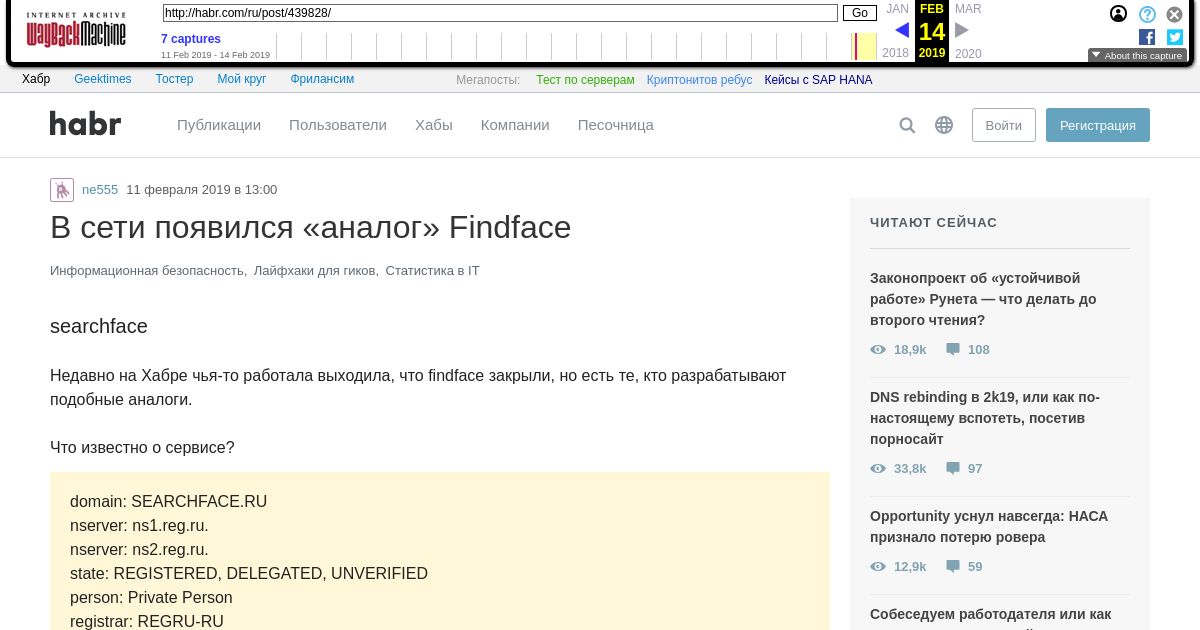The width and height of the screenshot is (1200, 630).
Task: Open megapost Криптонитов ребус
Action: [x=699, y=80]
